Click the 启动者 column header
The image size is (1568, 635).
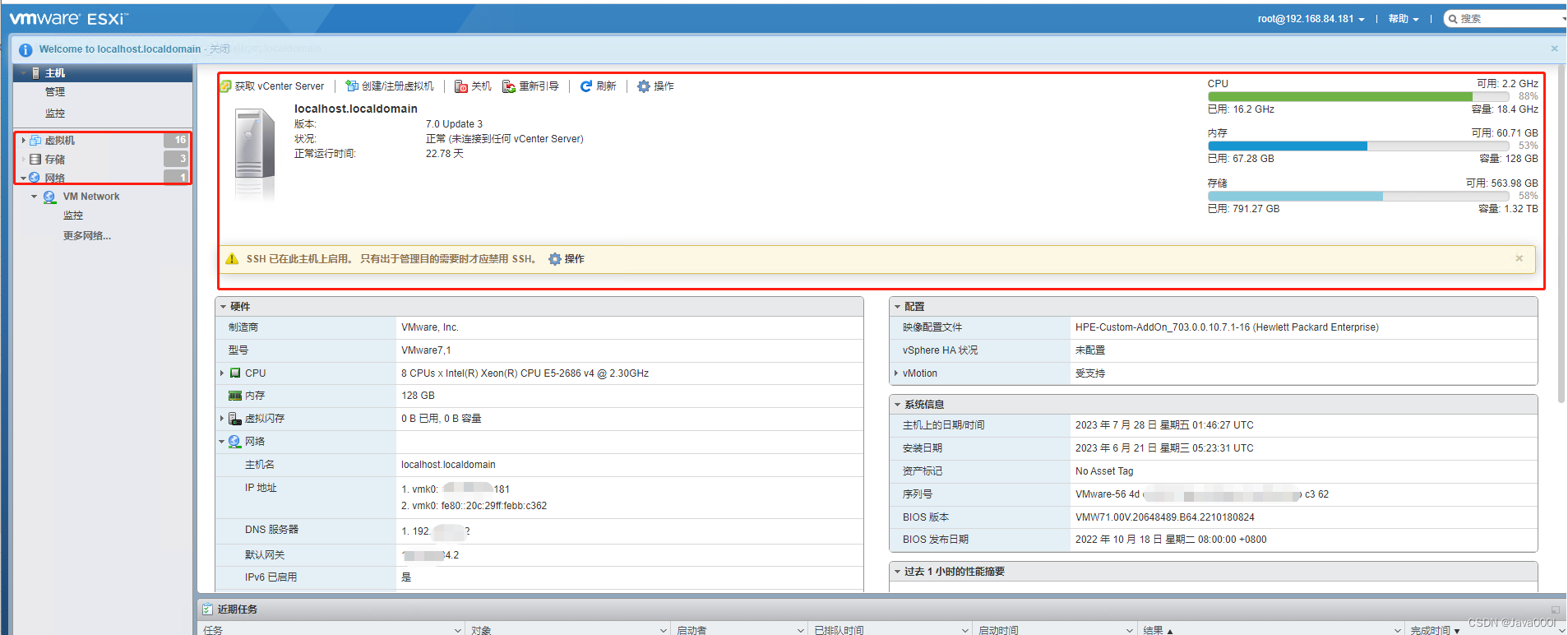[x=691, y=630]
